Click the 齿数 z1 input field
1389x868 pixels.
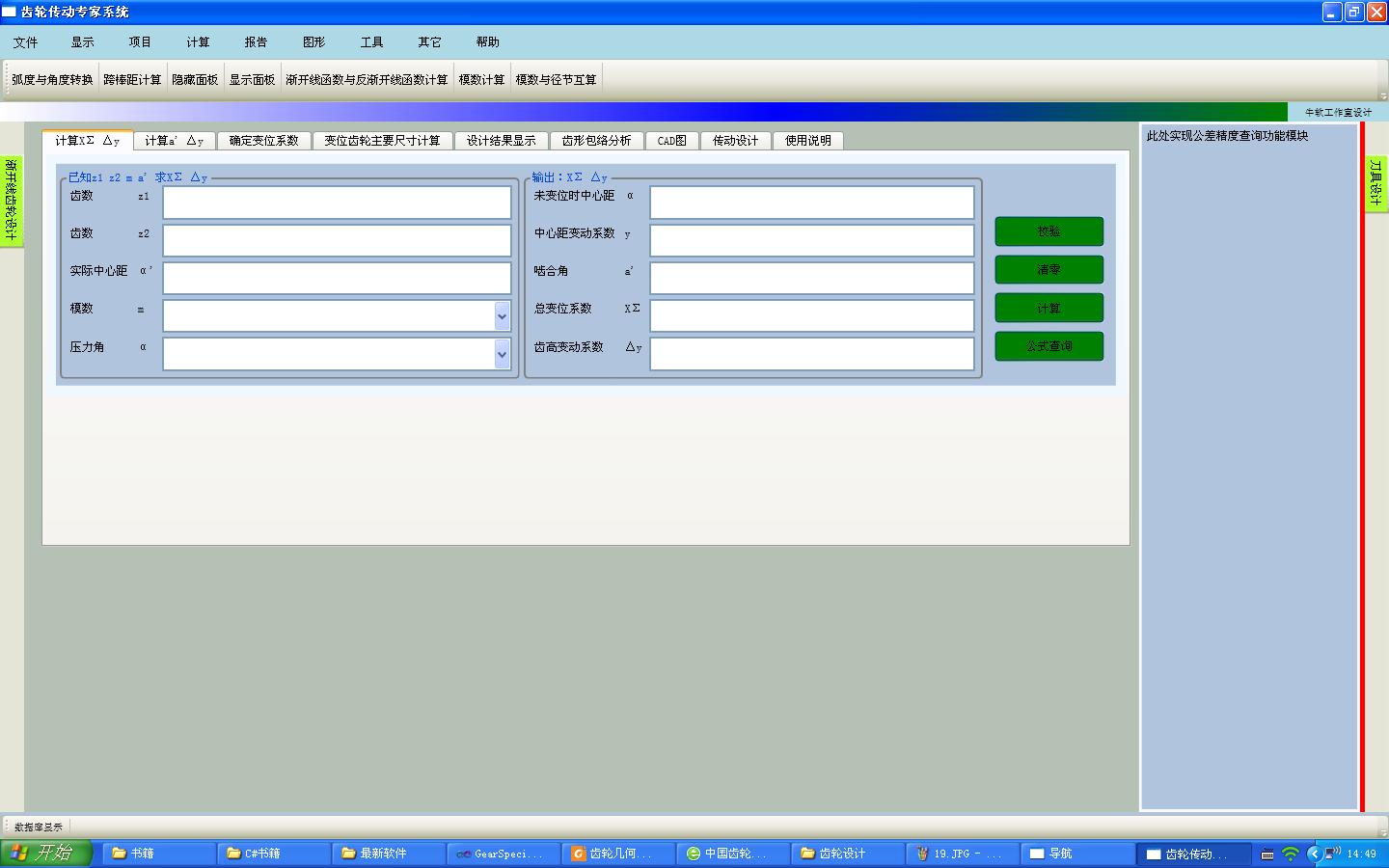point(337,203)
